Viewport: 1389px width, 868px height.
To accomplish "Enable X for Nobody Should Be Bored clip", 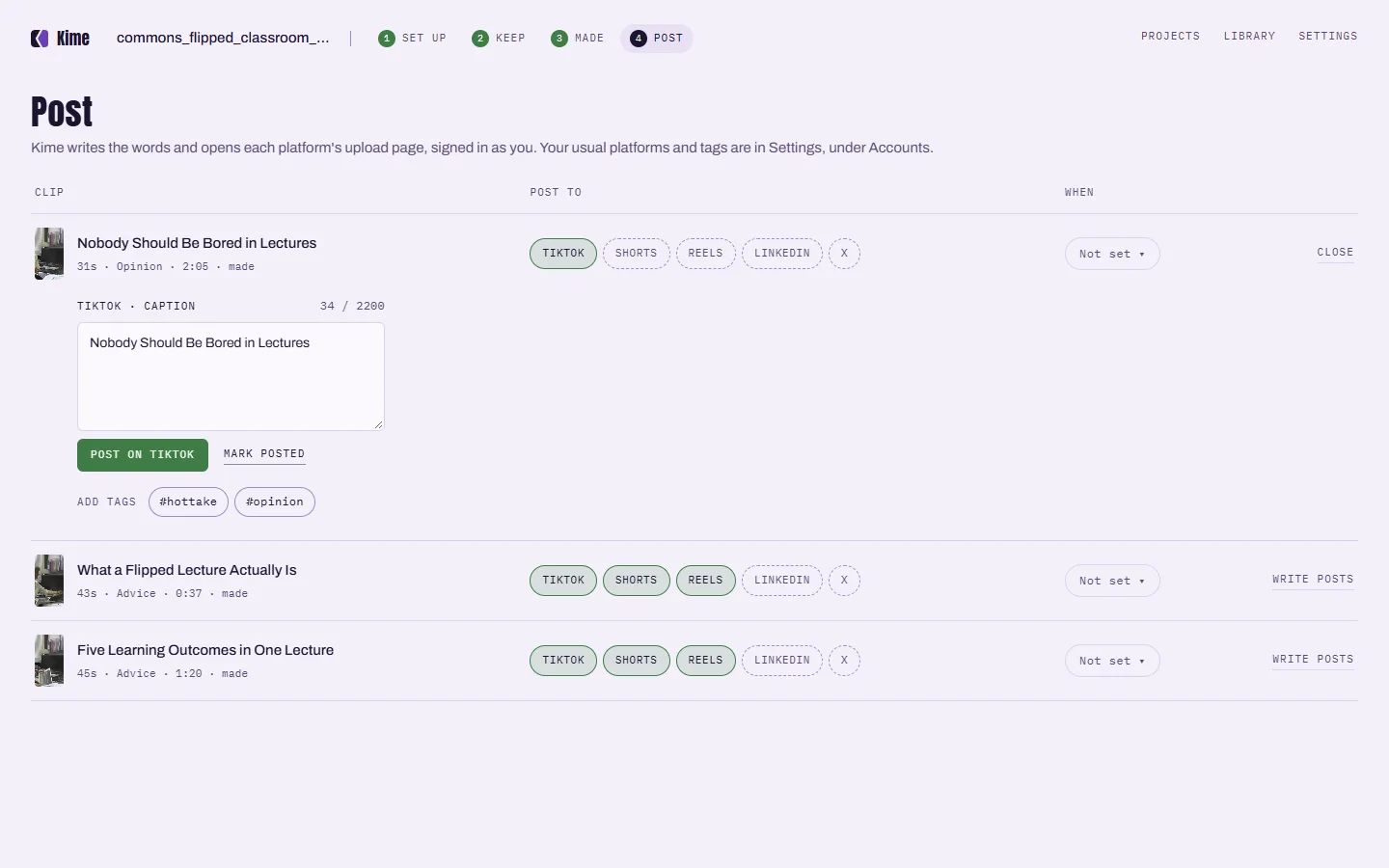I will pos(844,254).
